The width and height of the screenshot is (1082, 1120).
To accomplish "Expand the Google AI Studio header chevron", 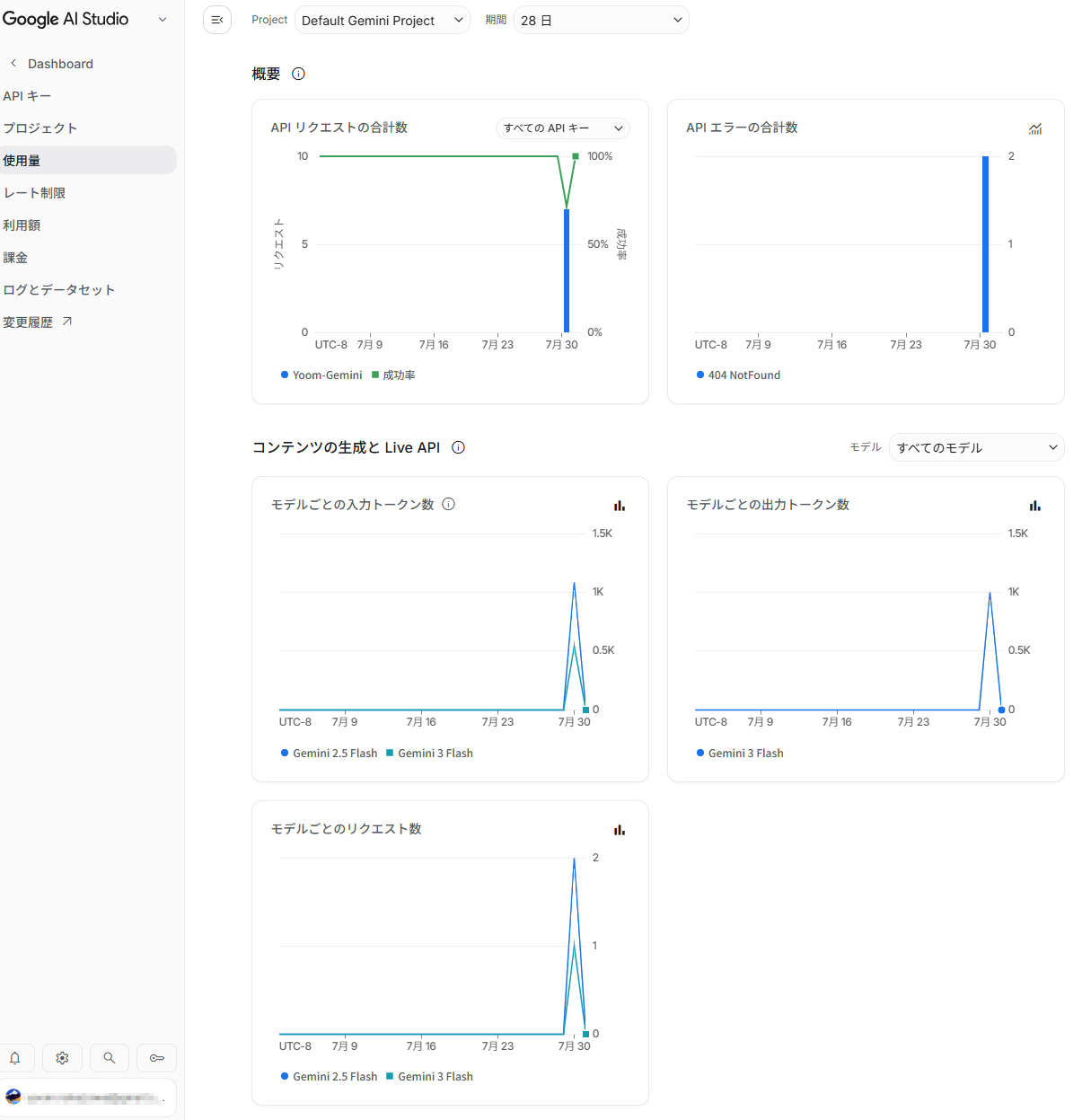I will [x=163, y=19].
